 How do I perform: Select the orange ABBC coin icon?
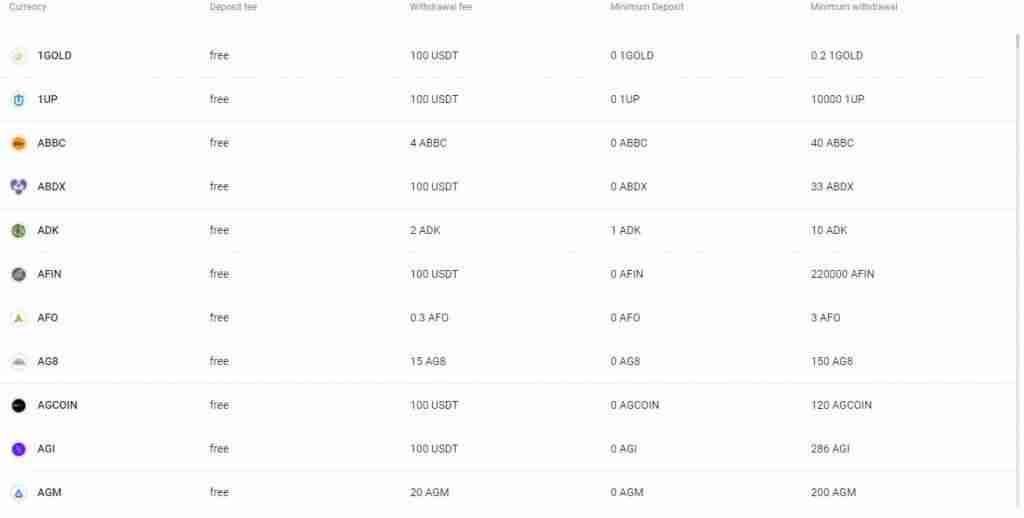[x=19, y=143]
